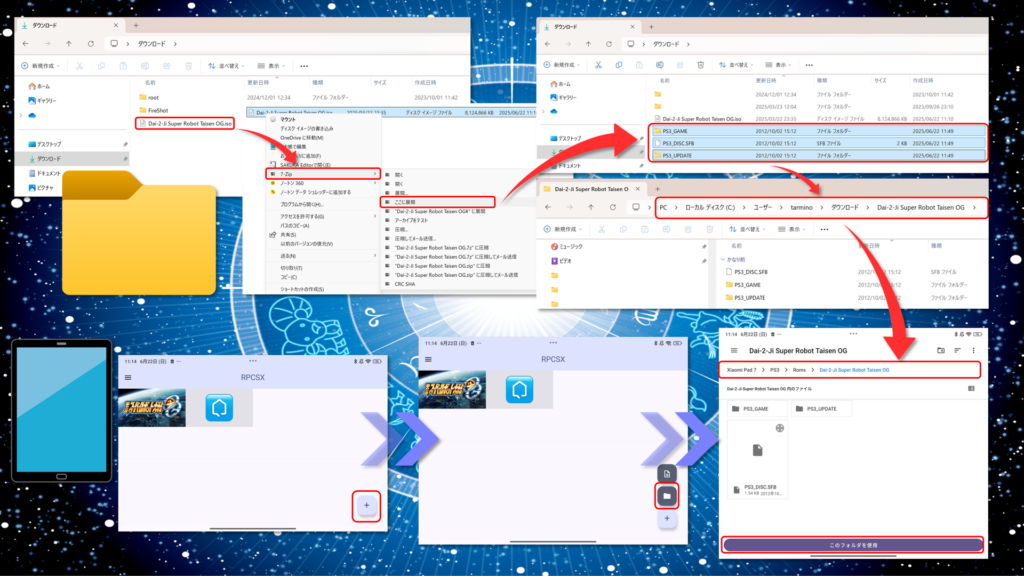Click refresh in the Downloads window with context menu

click(x=91, y=44)
